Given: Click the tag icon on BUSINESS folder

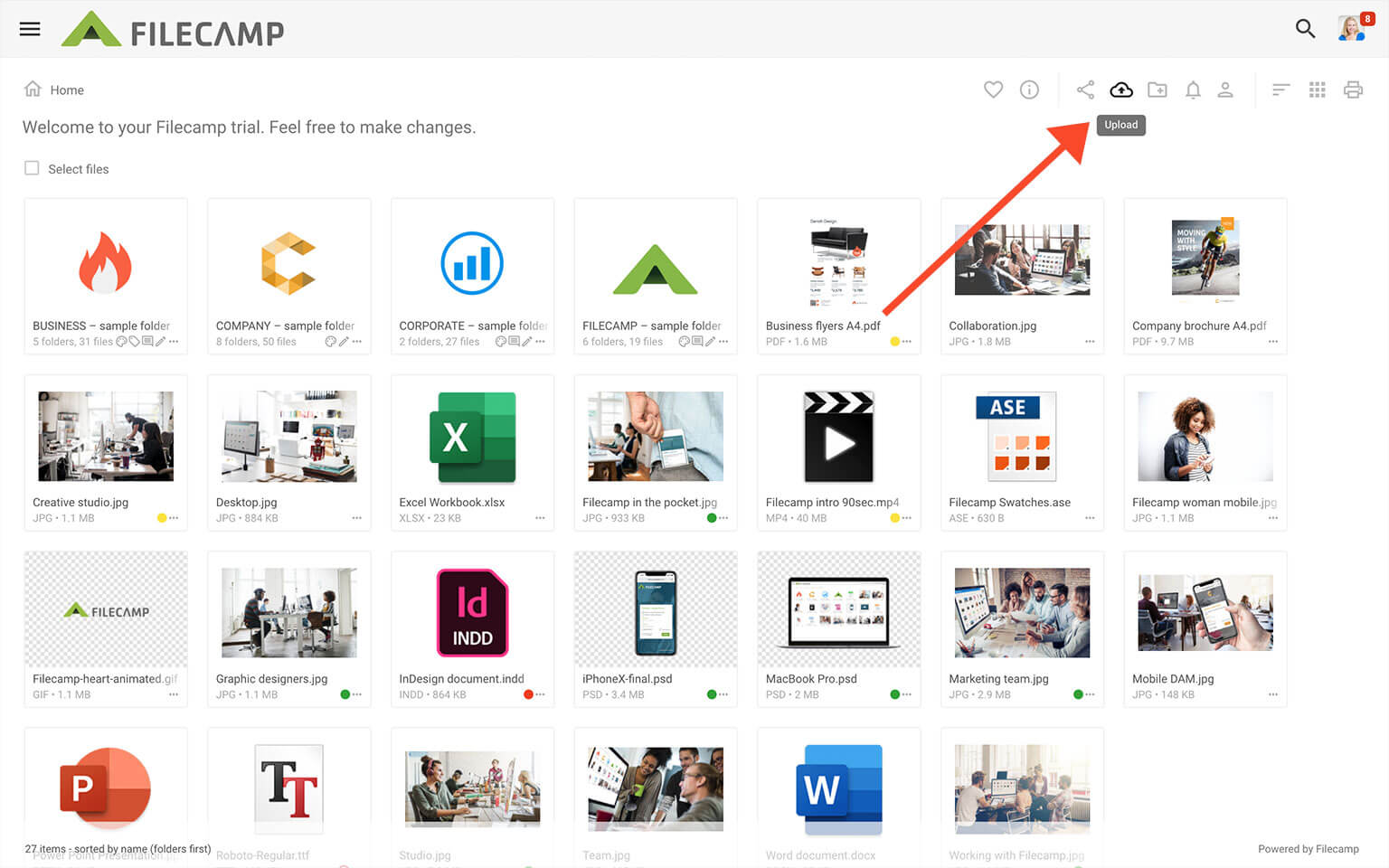Looking at the screenshot, I should pos(134,342).
